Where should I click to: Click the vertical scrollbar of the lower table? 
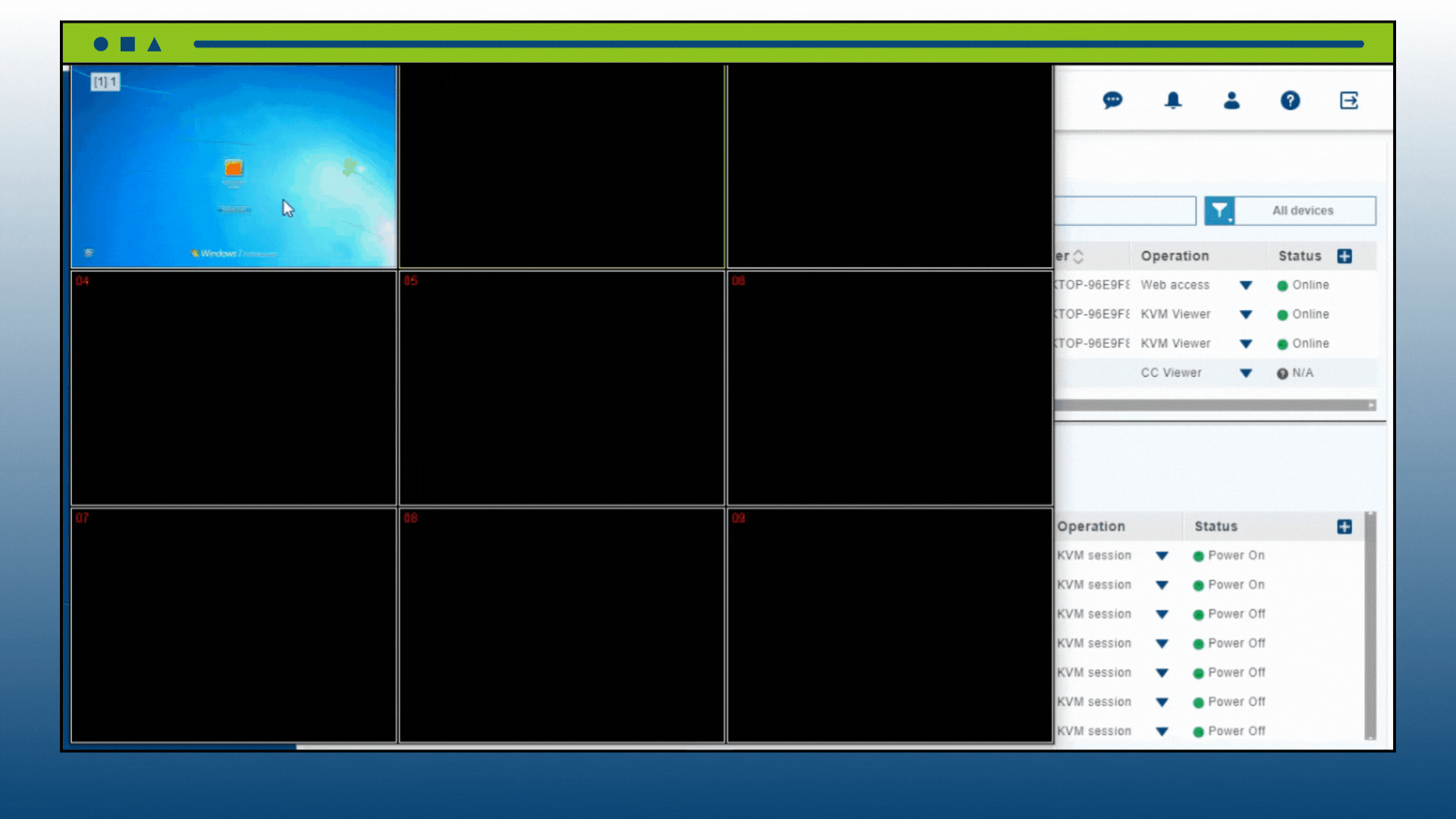click(x=1370, y=626)
